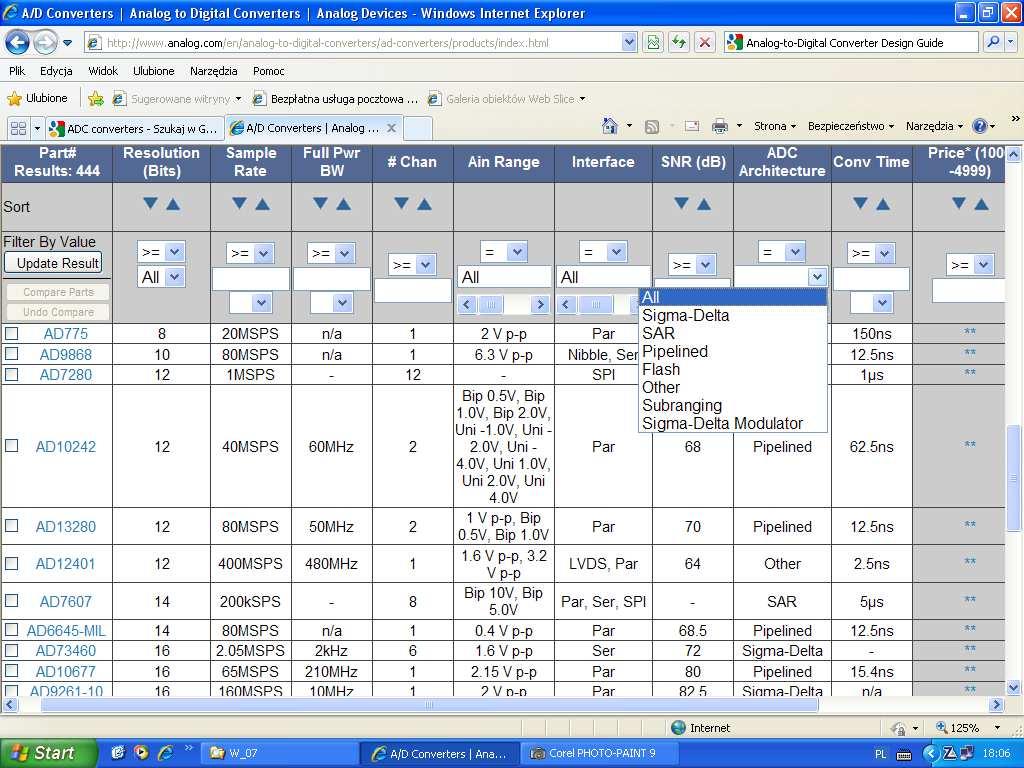The image size is (1024, 768).
Task: Open the AD7607 part link
Action: pyautogui.click(x=65, y=601)
